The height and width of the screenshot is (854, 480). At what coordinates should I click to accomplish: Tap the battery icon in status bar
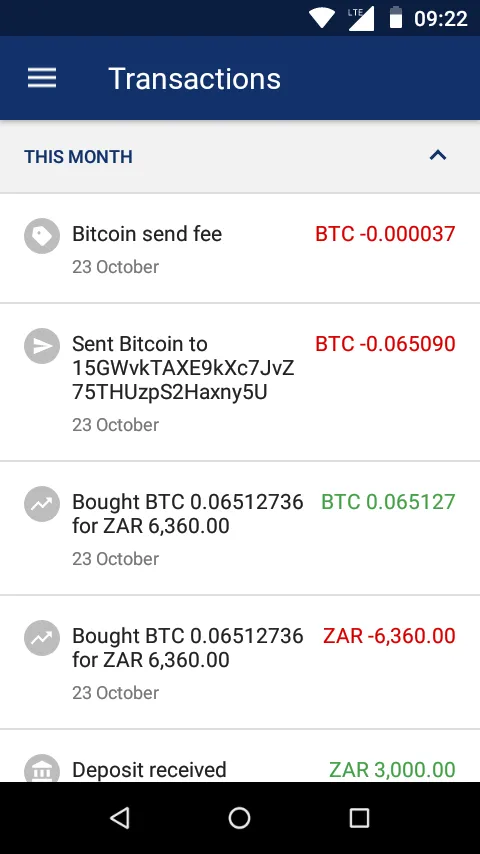coord(396,18)
